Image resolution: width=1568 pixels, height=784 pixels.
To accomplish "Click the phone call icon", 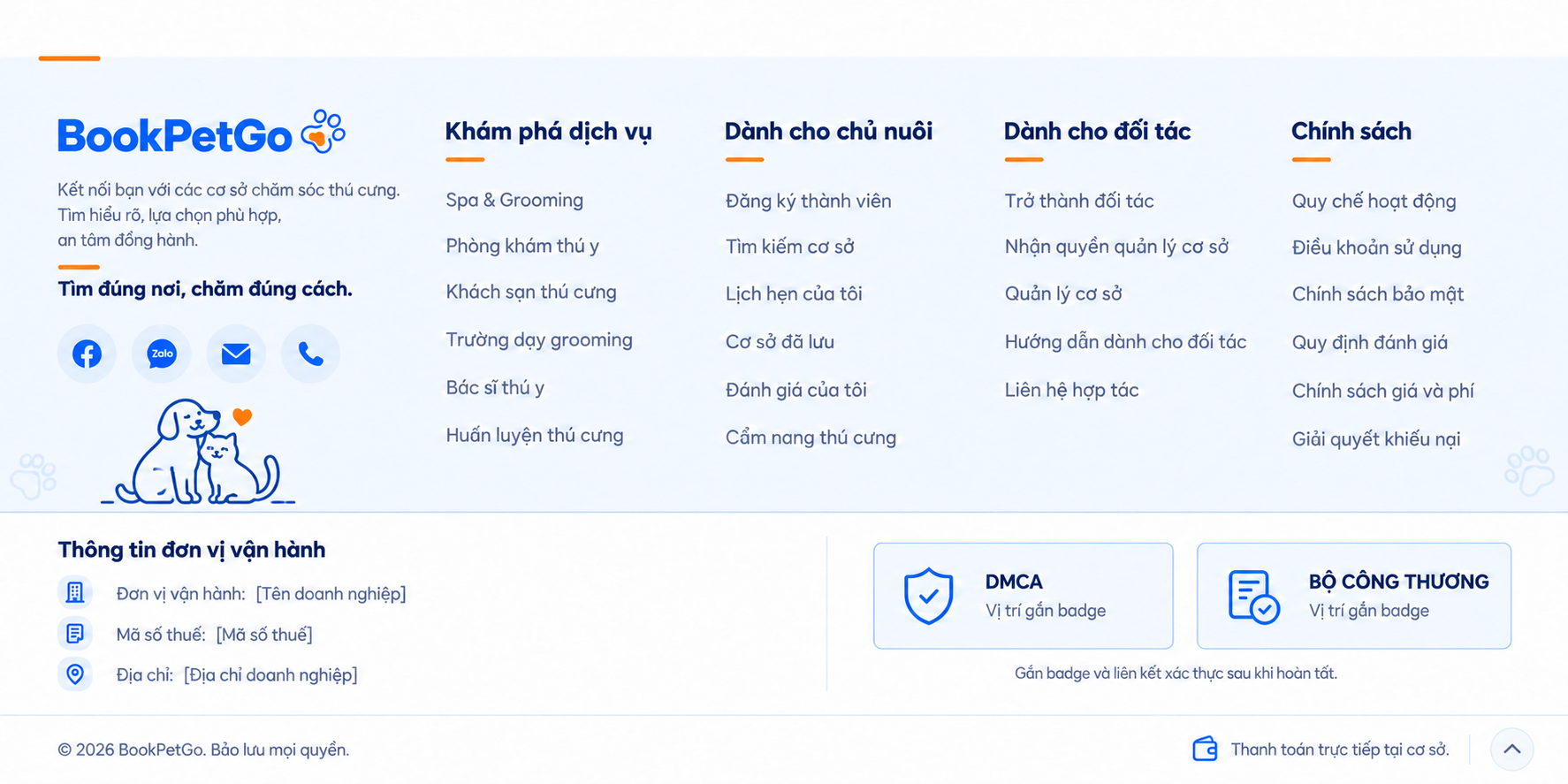I will click(x=310, y=354).
